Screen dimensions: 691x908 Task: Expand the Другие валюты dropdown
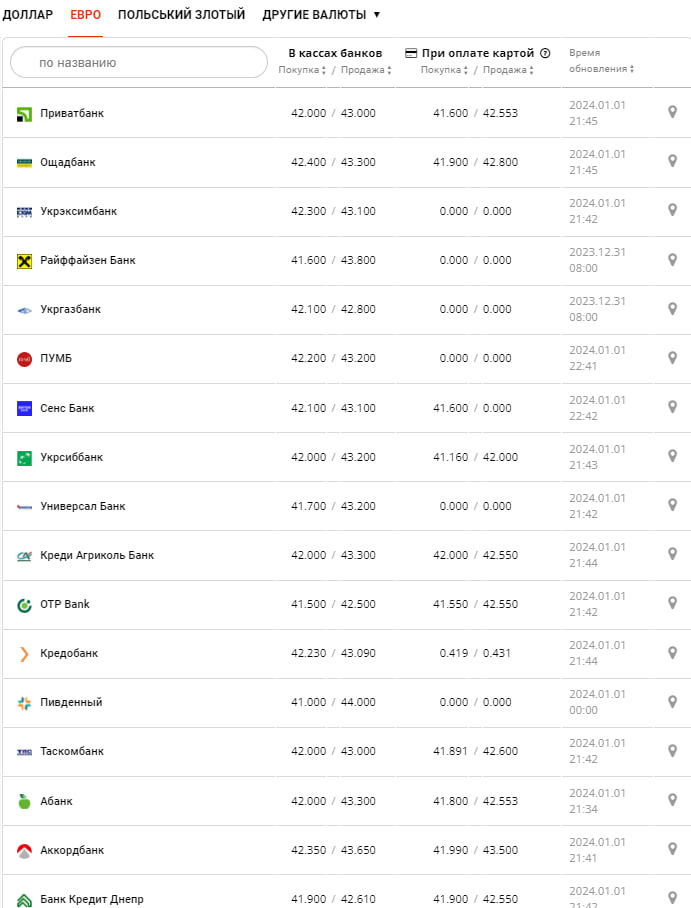click(x=321, y=15)
